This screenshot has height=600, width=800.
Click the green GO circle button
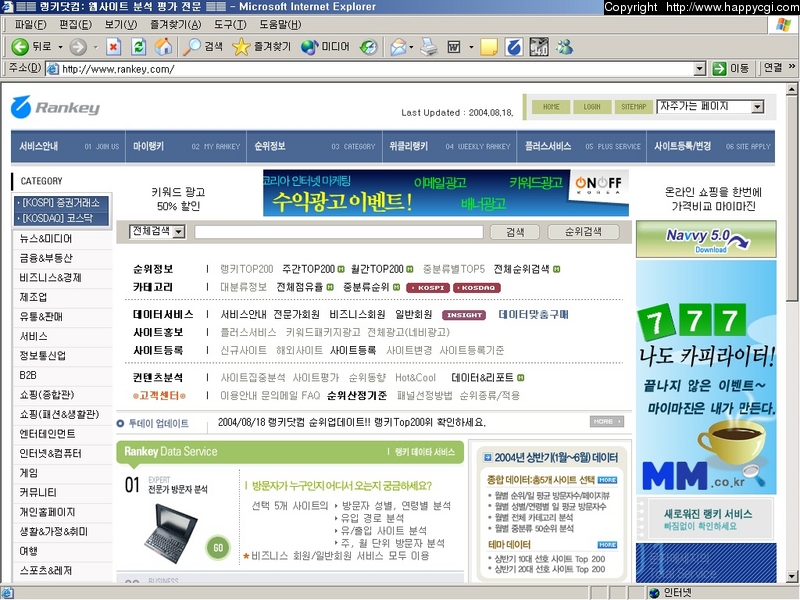coord(218,548)
